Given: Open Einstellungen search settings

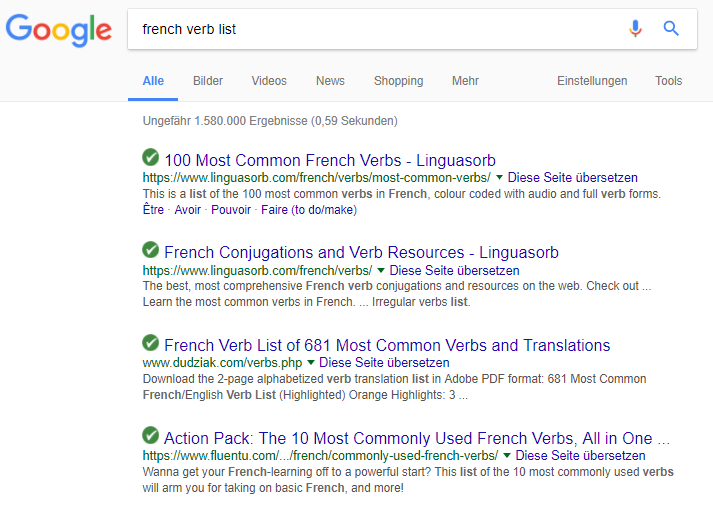Looking at the screenshot, I should coord(592,81).
